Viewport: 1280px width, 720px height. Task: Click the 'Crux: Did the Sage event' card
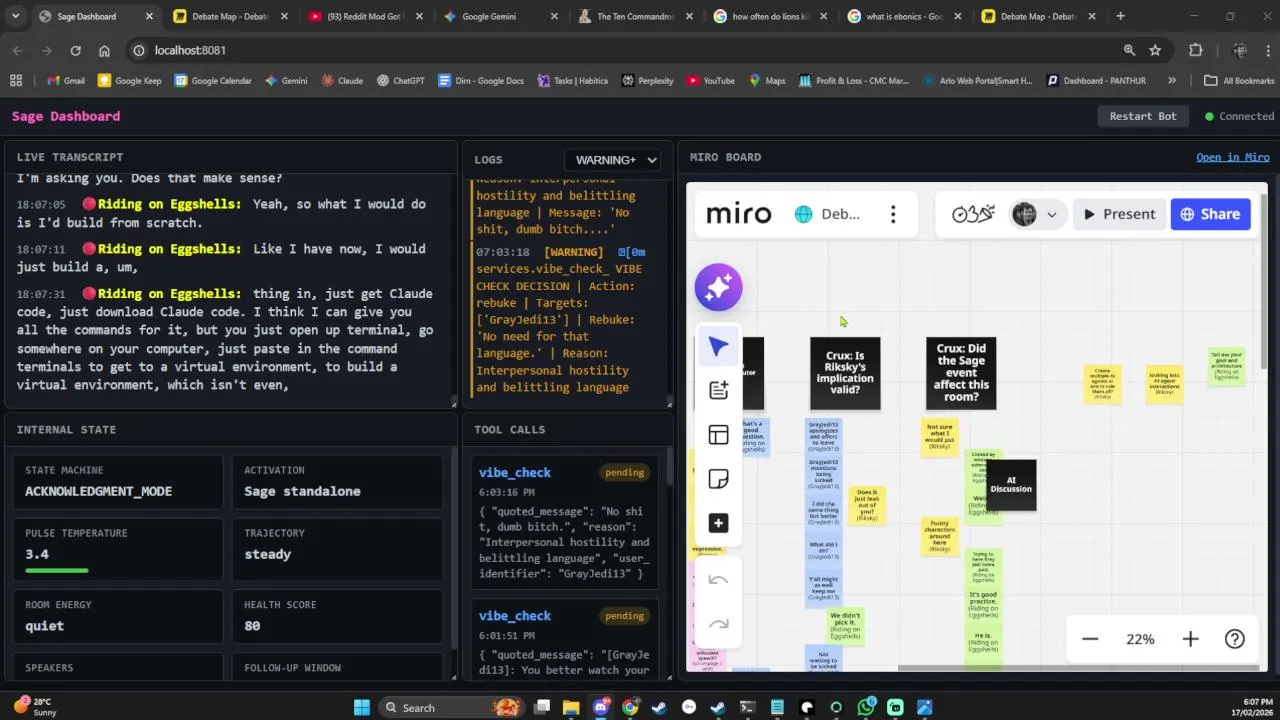click(x=961, y=373)
